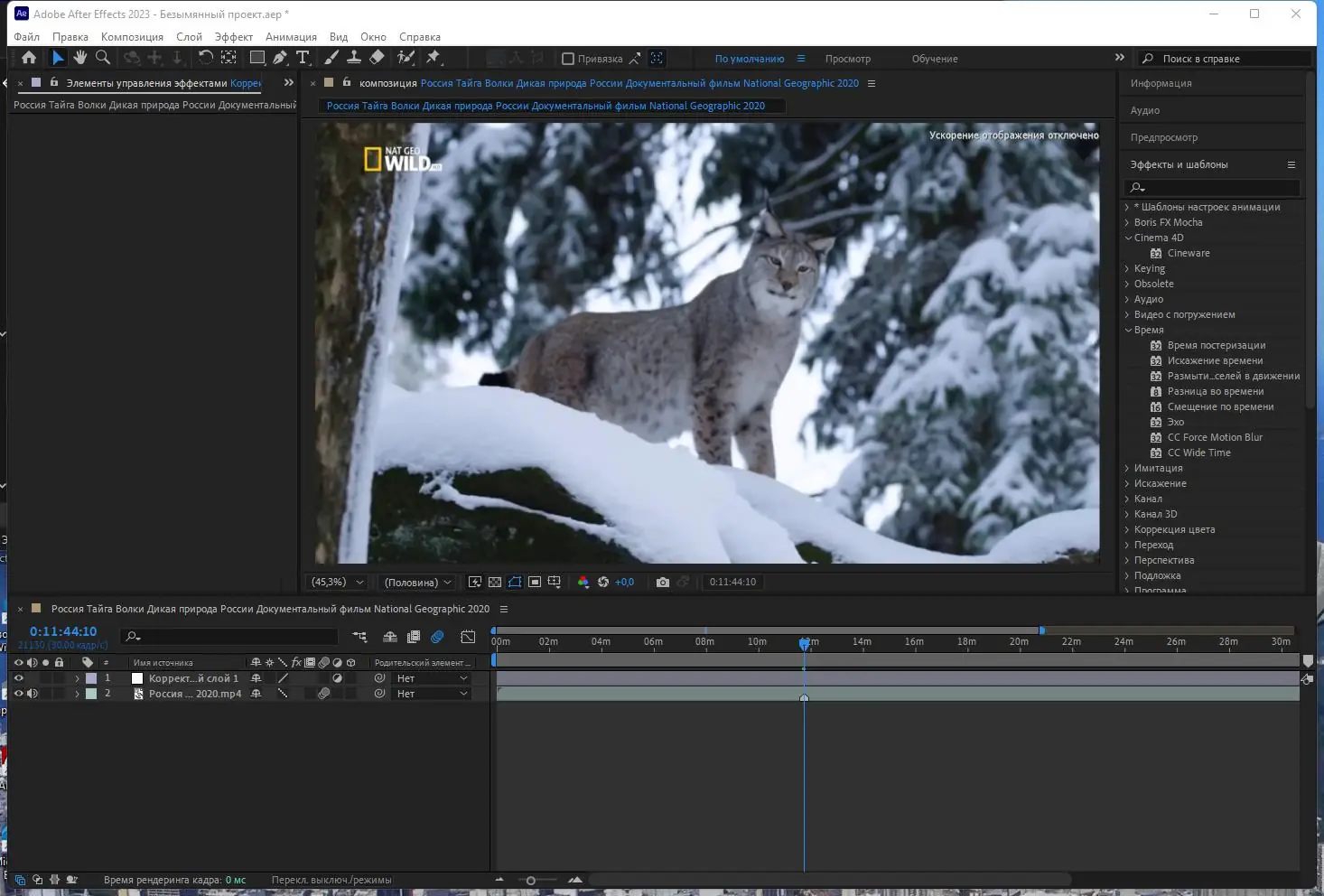Open the Эффект menu
Viewport: 1324px width, 896px height.
(233, 37)
